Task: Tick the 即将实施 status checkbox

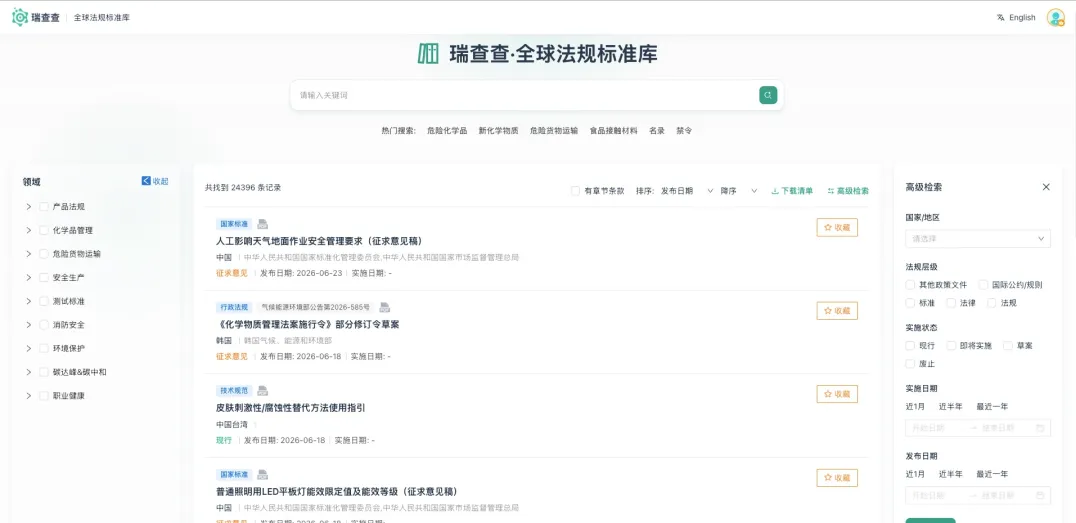Action: click(x=950, y=345)
